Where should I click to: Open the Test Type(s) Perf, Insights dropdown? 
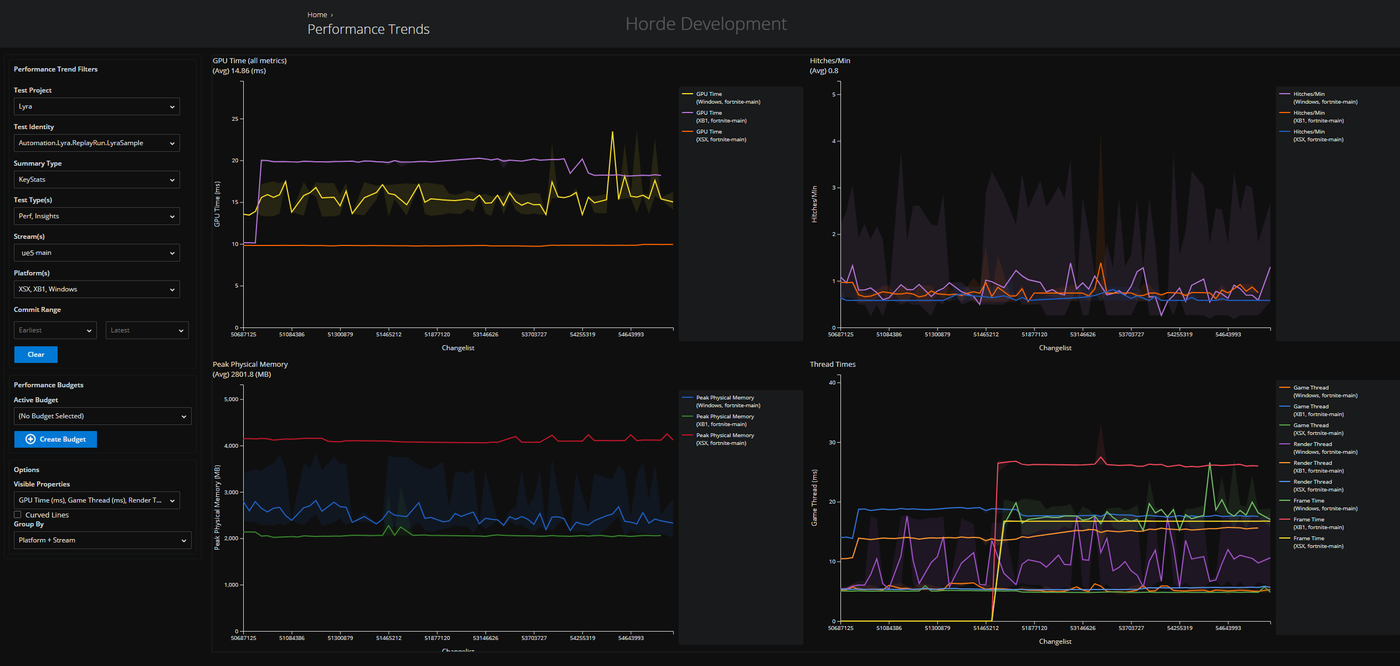pyautogui.click(x=97, y=216)
